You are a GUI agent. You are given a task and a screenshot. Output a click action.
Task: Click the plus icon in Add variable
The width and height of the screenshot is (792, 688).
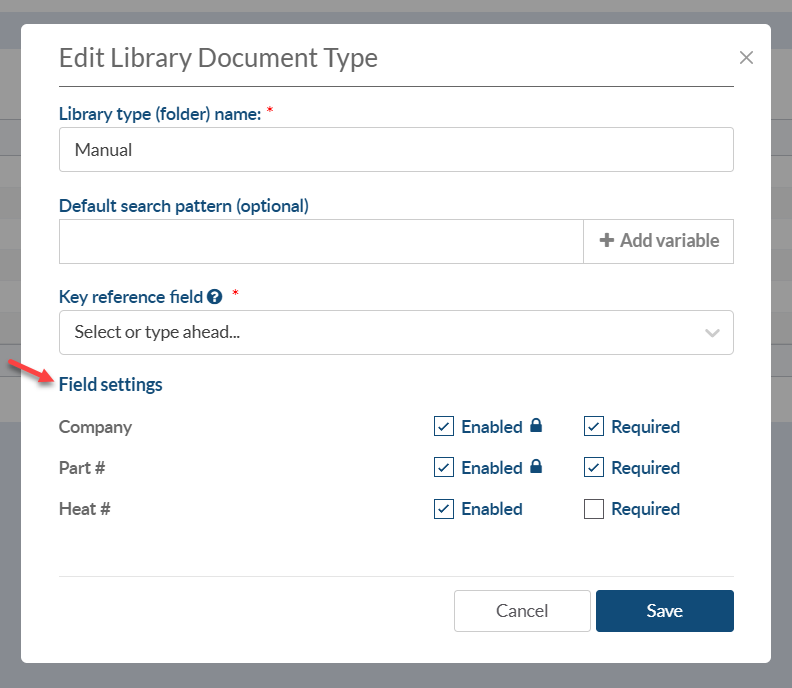click(x=606, y=241)
